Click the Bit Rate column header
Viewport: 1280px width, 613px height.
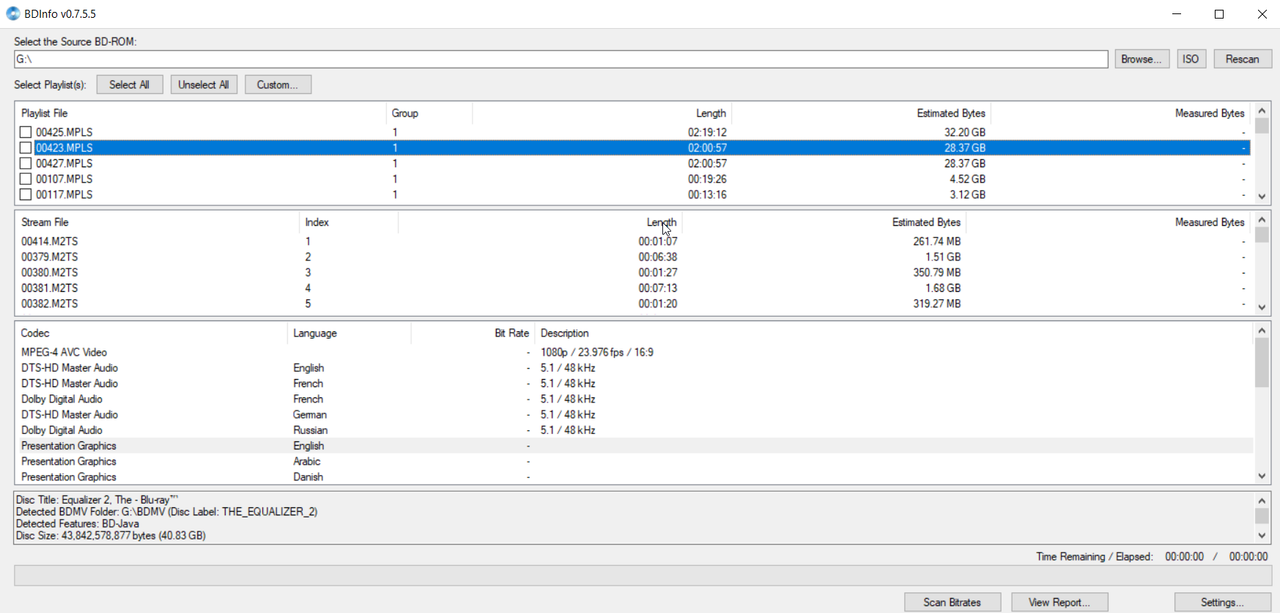(x=473, y=333)
